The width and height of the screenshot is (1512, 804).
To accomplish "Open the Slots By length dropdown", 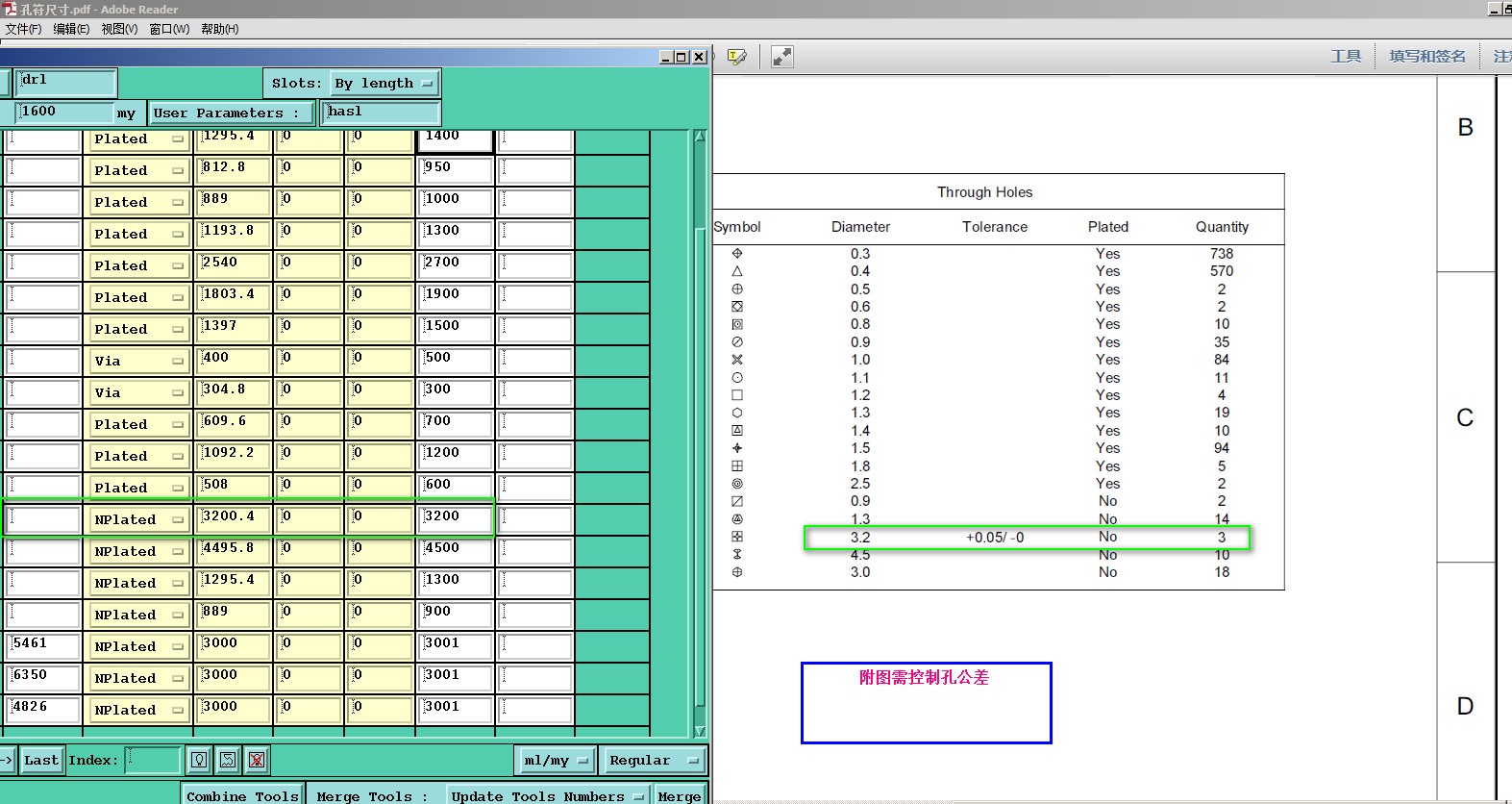I will pyautogui.click(x=384, y=84).
